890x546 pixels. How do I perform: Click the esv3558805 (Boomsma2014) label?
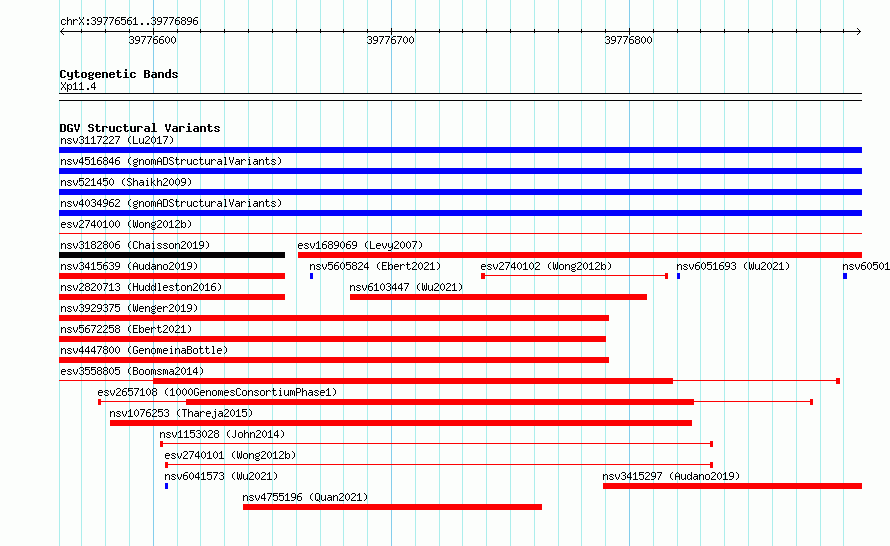tap(132, 371)
